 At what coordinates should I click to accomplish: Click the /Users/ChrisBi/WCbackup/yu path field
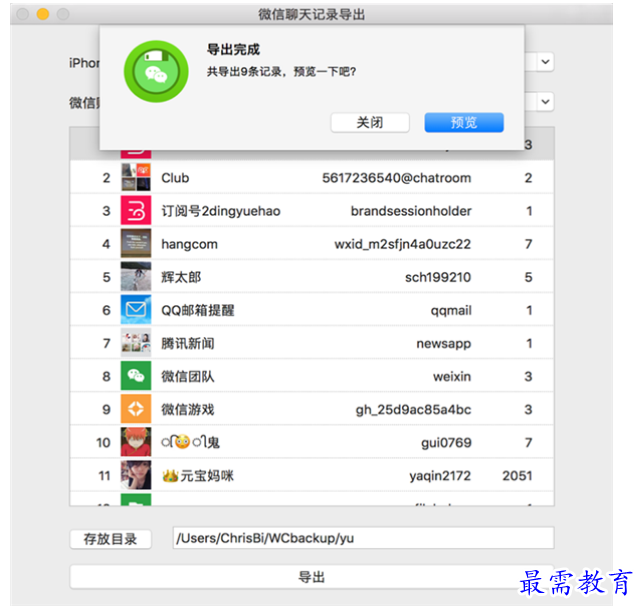[363, 538]
